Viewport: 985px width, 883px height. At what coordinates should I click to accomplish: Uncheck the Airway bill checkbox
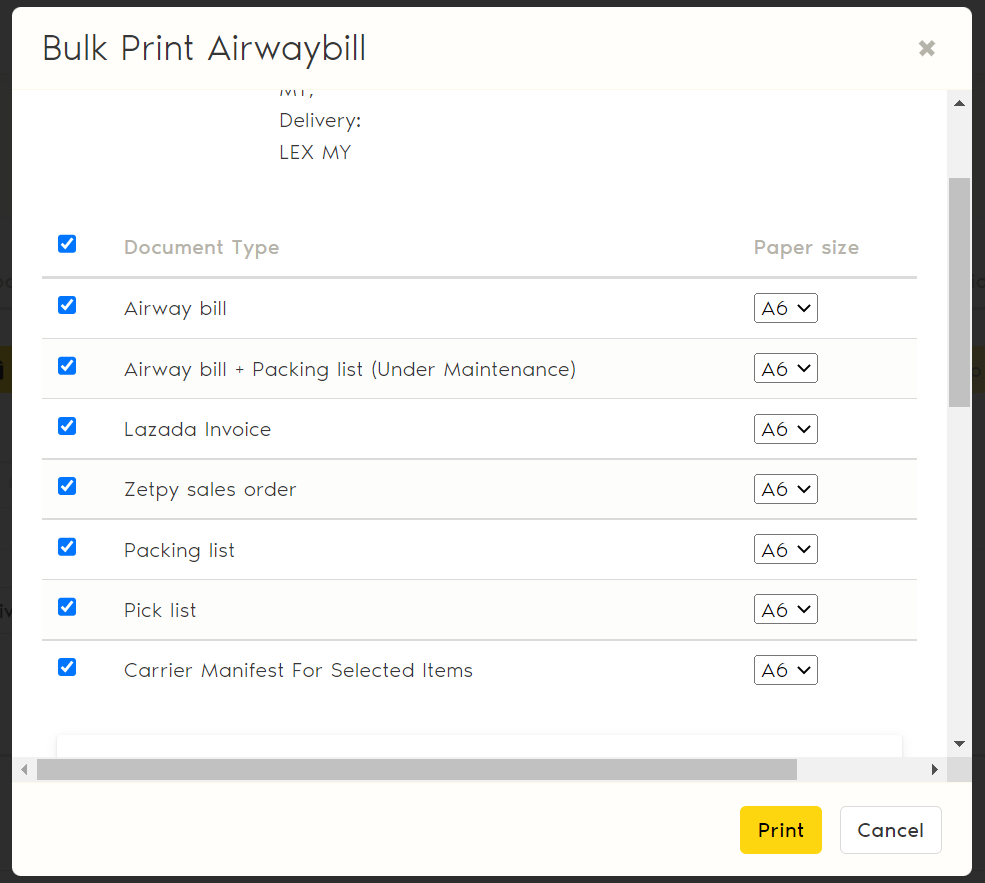point(67,305)
